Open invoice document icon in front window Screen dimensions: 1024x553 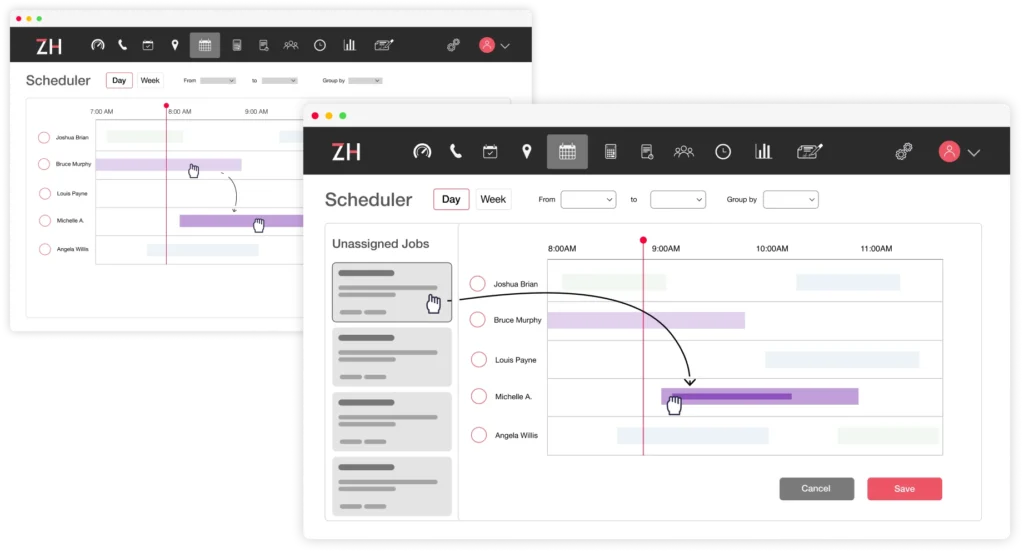tap(647, 152)
